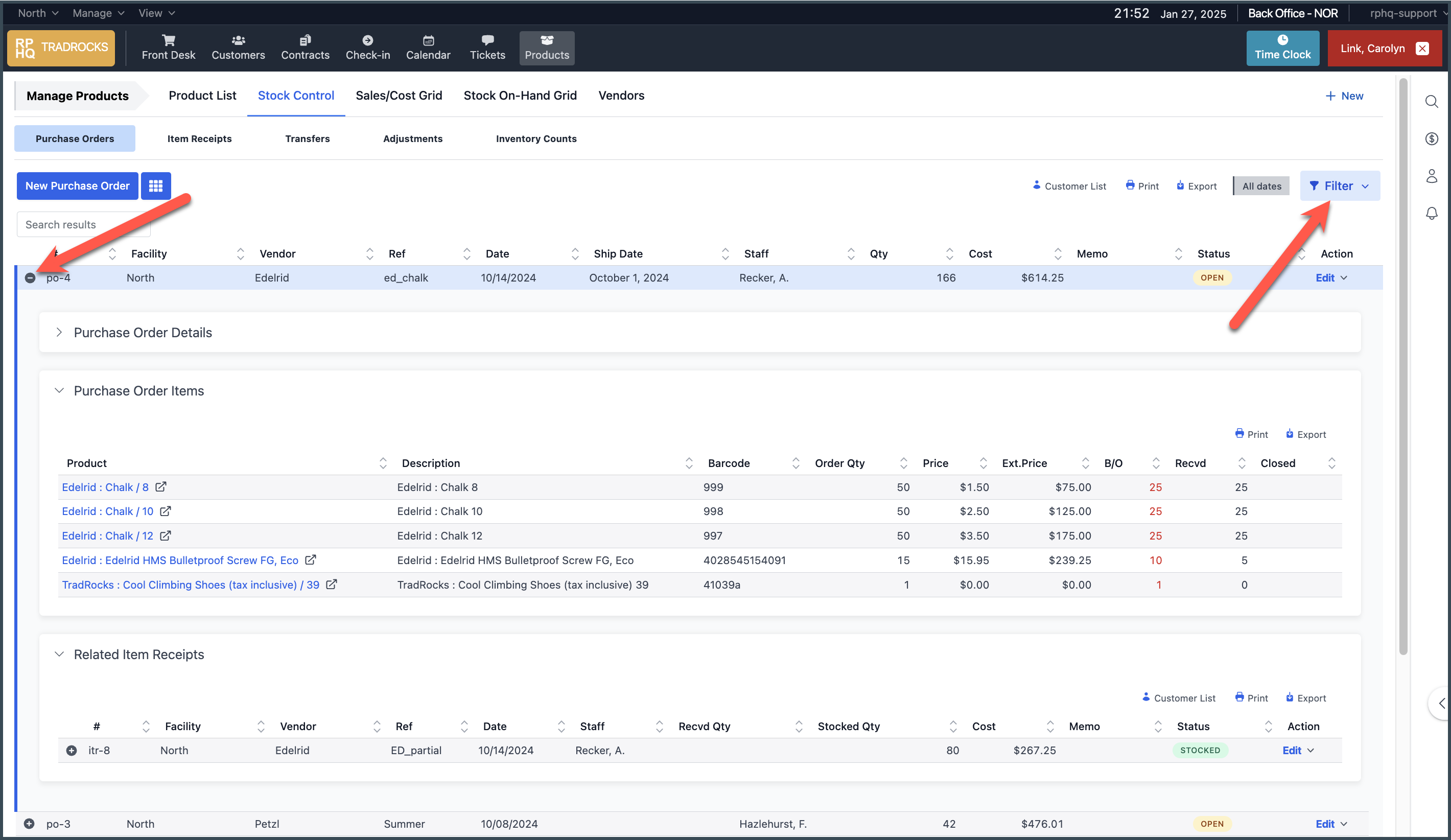Open Customer List in Related Item Receipts
This screenshot has width=1451, height=840.
click(1179, 698)
